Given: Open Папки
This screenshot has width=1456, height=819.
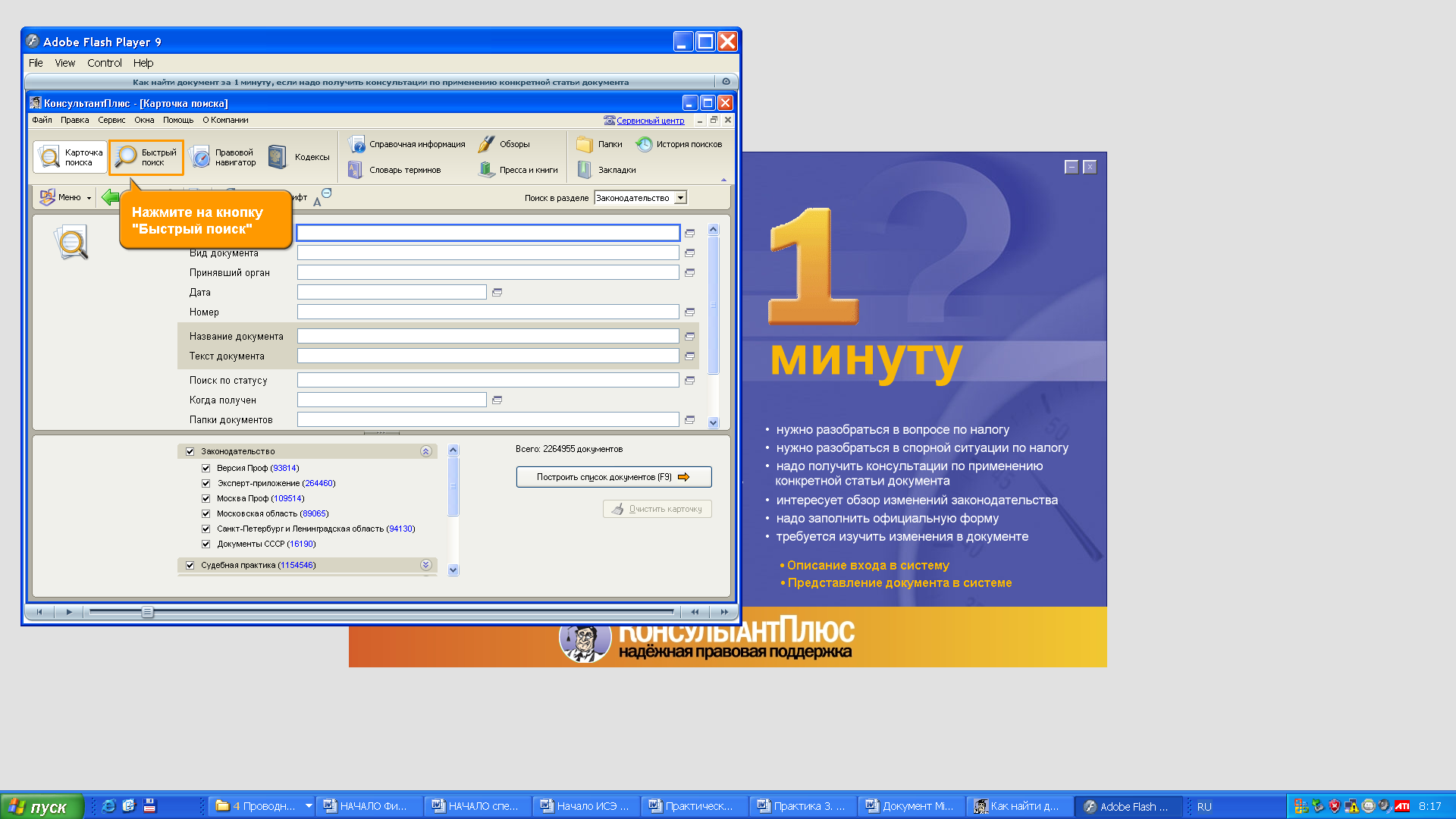Looking at the screenshot, I should pyautogui.click(x=599, y=144).
